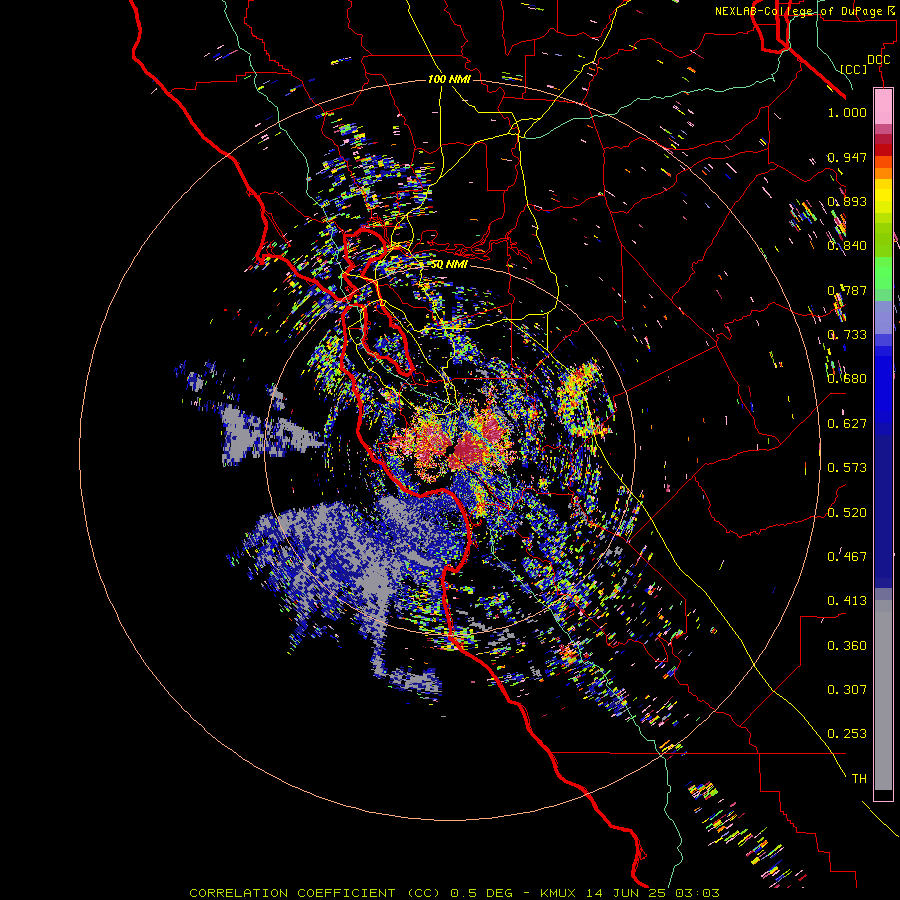Click the bright green segment of color bar

click(883, 271)
